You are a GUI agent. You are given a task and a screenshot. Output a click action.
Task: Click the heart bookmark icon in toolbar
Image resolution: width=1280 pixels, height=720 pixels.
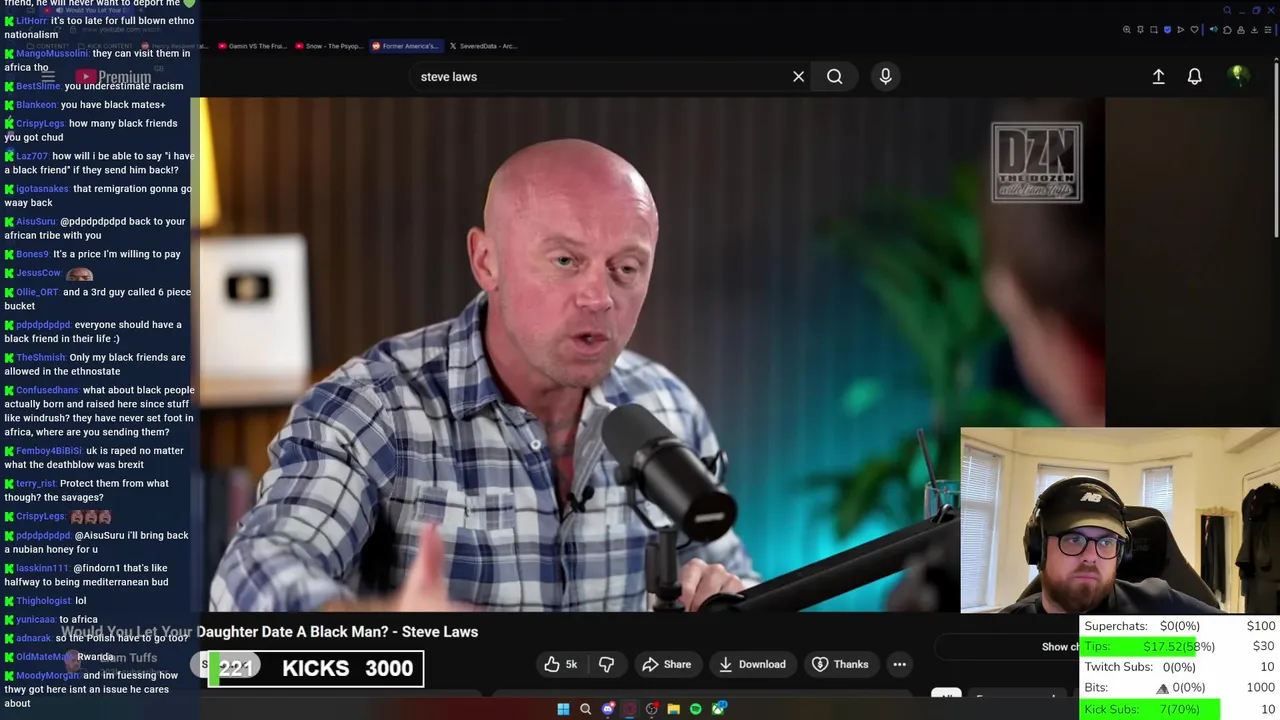(1194, 30)
